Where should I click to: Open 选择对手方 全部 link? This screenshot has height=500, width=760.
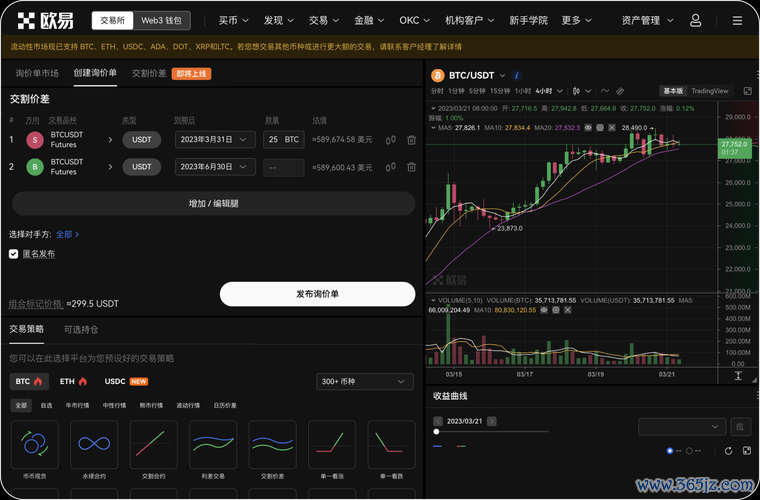(x=67, y=234)
